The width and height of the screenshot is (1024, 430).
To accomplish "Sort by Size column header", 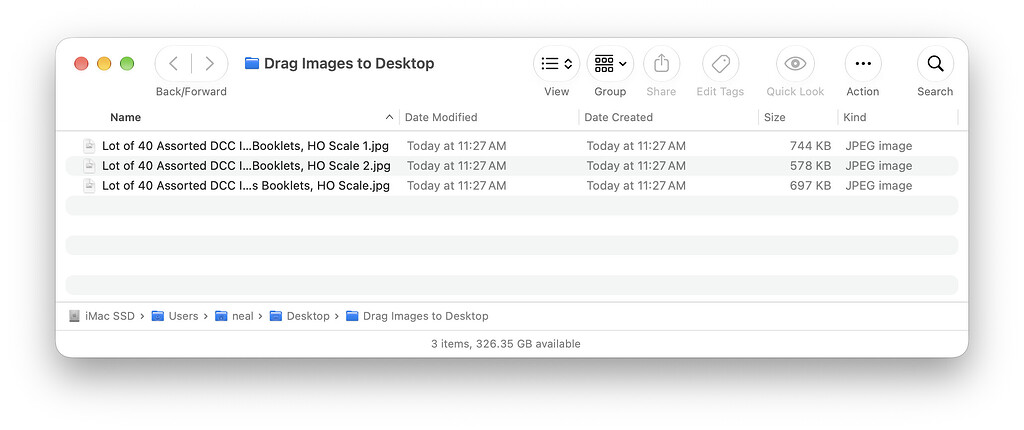I will (x=775, y=118).
